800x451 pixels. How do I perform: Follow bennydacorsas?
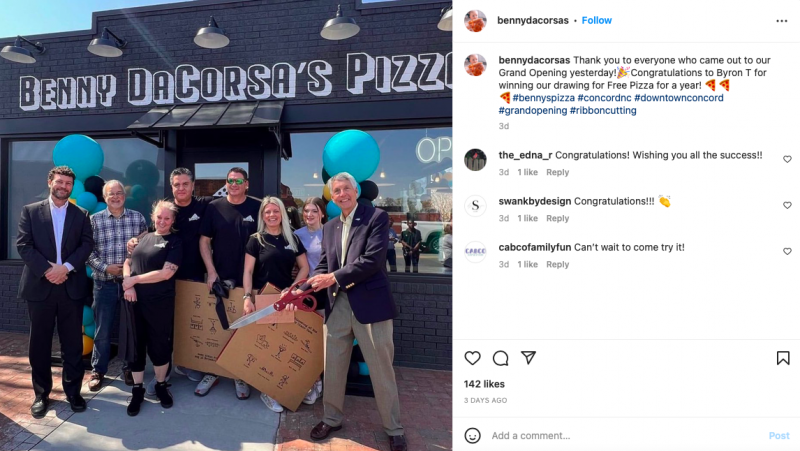[596, 20]
